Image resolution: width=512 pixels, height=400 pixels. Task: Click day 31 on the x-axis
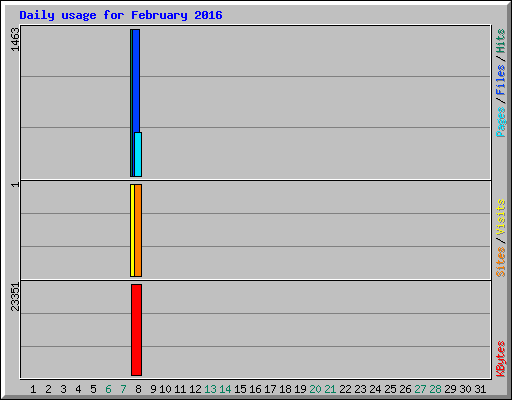click(480, 389)
